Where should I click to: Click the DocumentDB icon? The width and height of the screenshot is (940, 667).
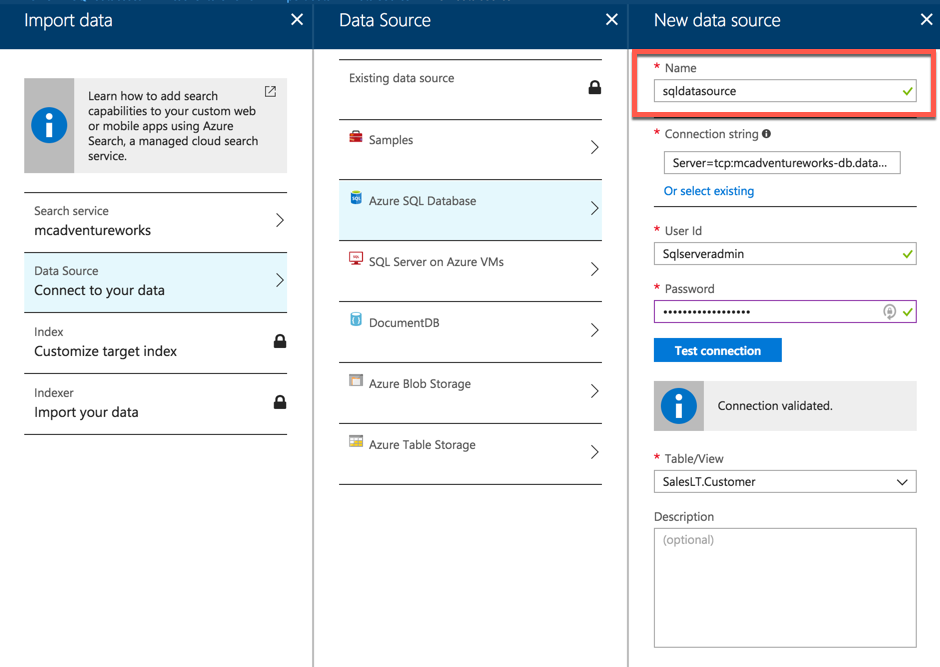(356, 320)
